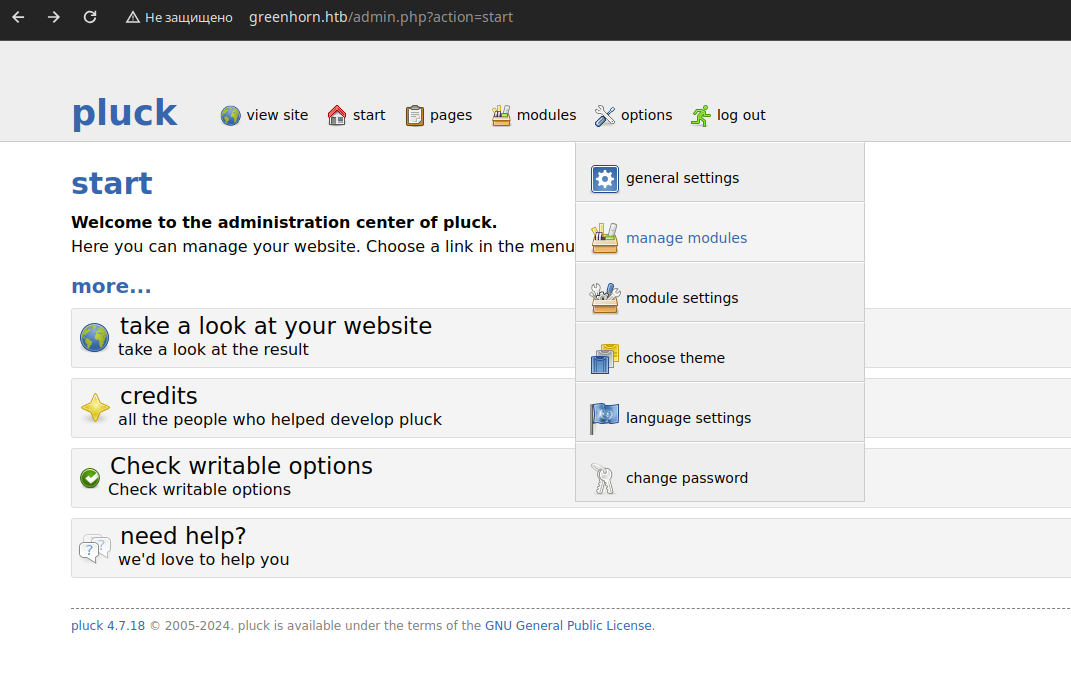Click the 'Here you can manage your website' sentence
This screenshot has height=680, width=1071.
tap(322, 246)
